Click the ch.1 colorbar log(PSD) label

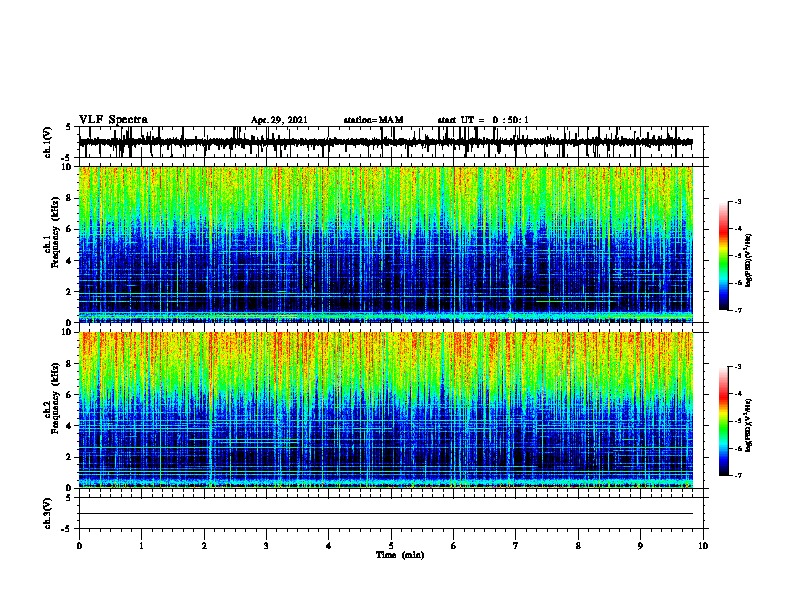748,260
